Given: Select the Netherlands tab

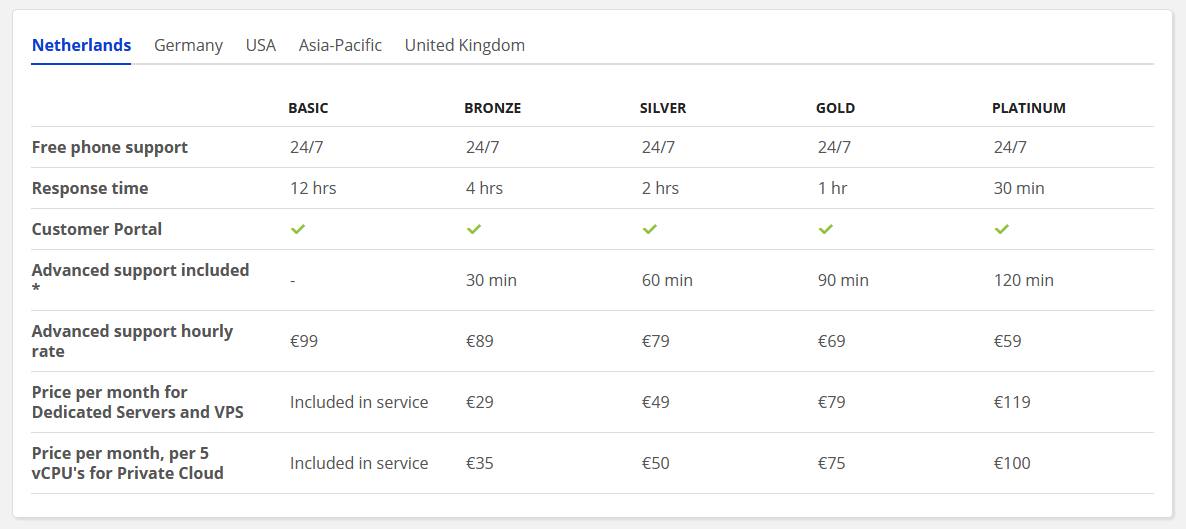Looking at the screenshot, I should [82, 45].
